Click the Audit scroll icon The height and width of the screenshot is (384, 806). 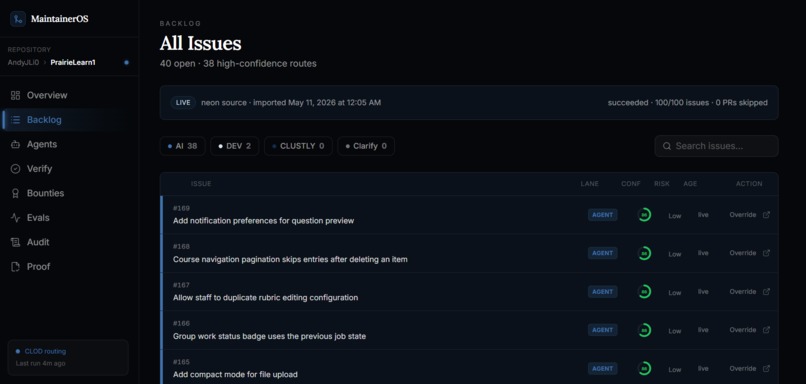tap(15, 242)
